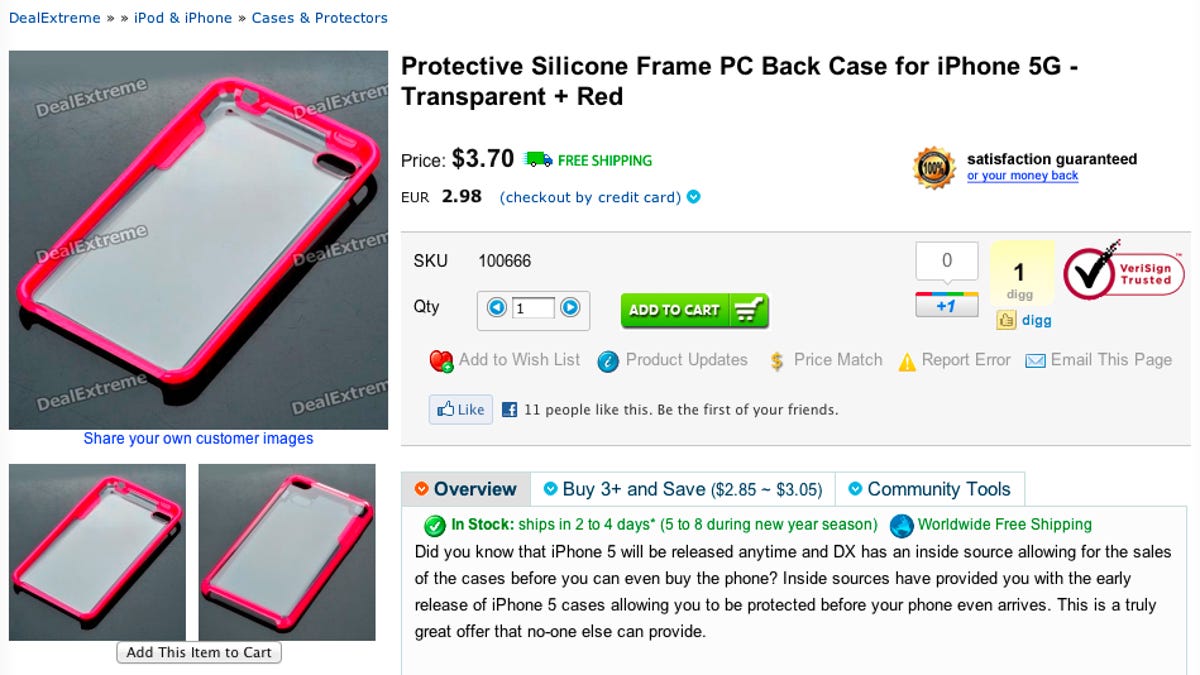Click Share your own customer images link

pyautogui.click(x=198, y=438)
